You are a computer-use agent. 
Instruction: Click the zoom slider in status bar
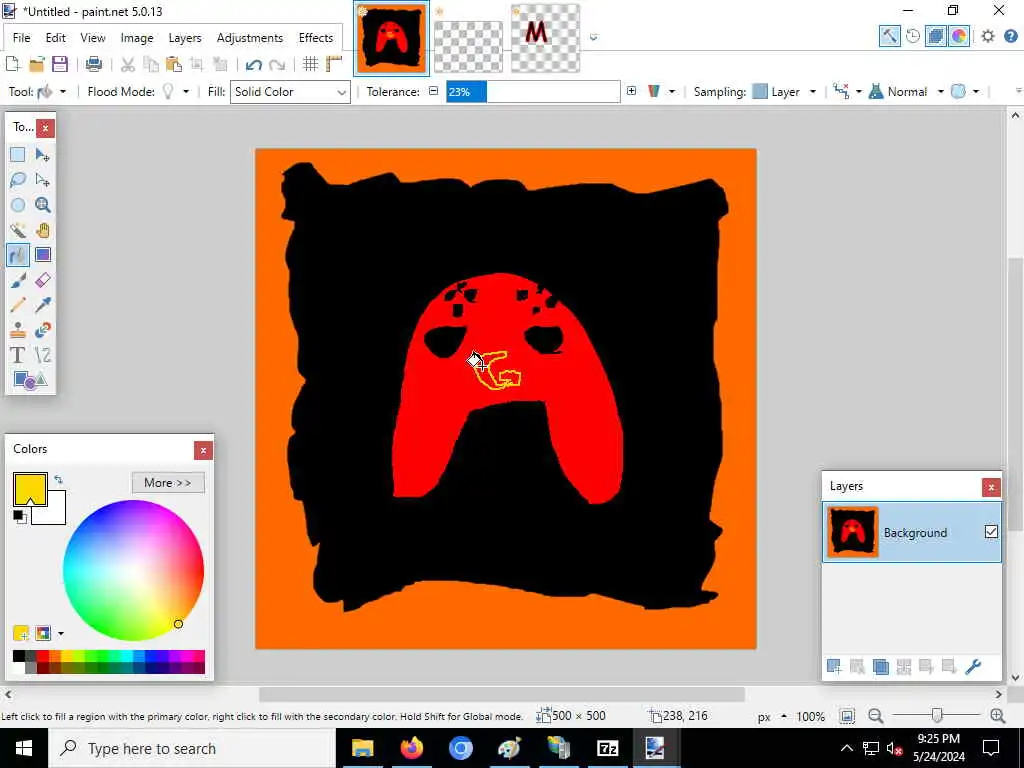tap(936, 716)
